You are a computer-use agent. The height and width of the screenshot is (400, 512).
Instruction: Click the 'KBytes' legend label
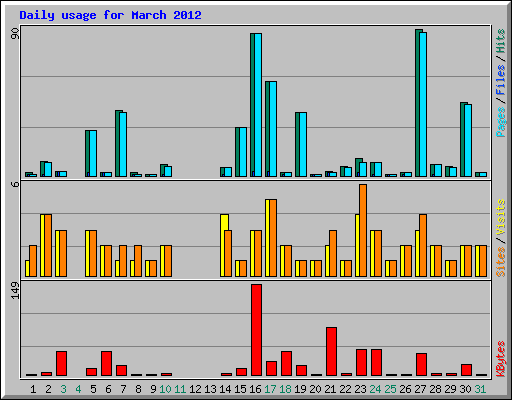501,359
